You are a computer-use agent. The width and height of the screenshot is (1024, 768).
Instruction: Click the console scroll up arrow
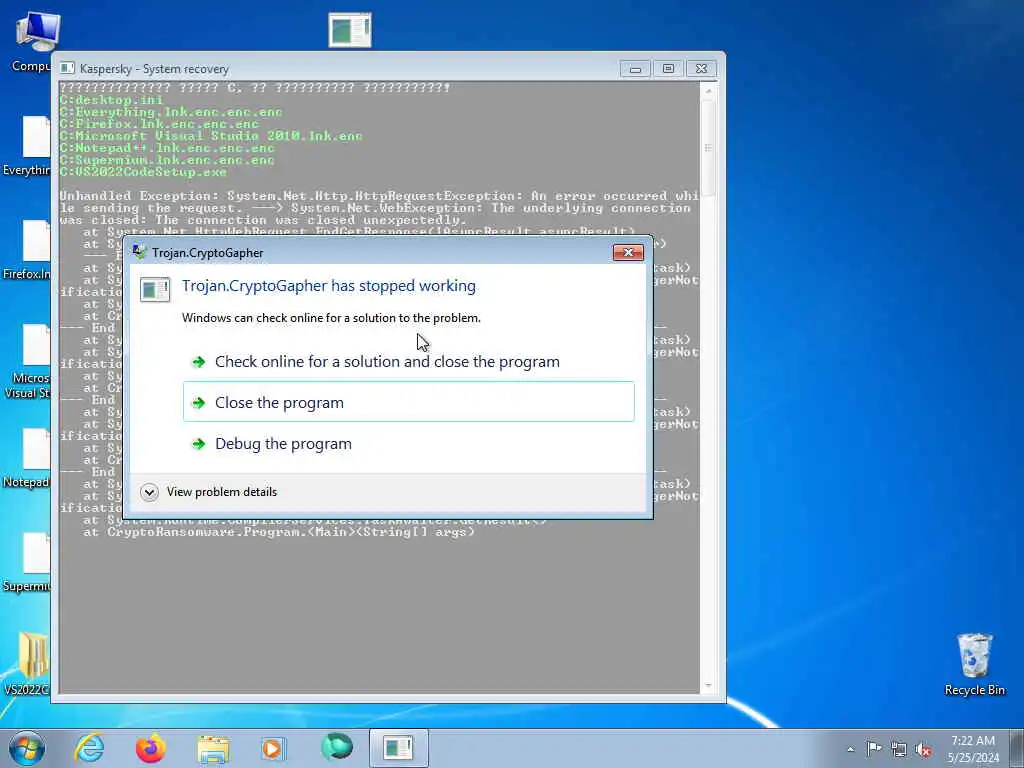[708, 91]
